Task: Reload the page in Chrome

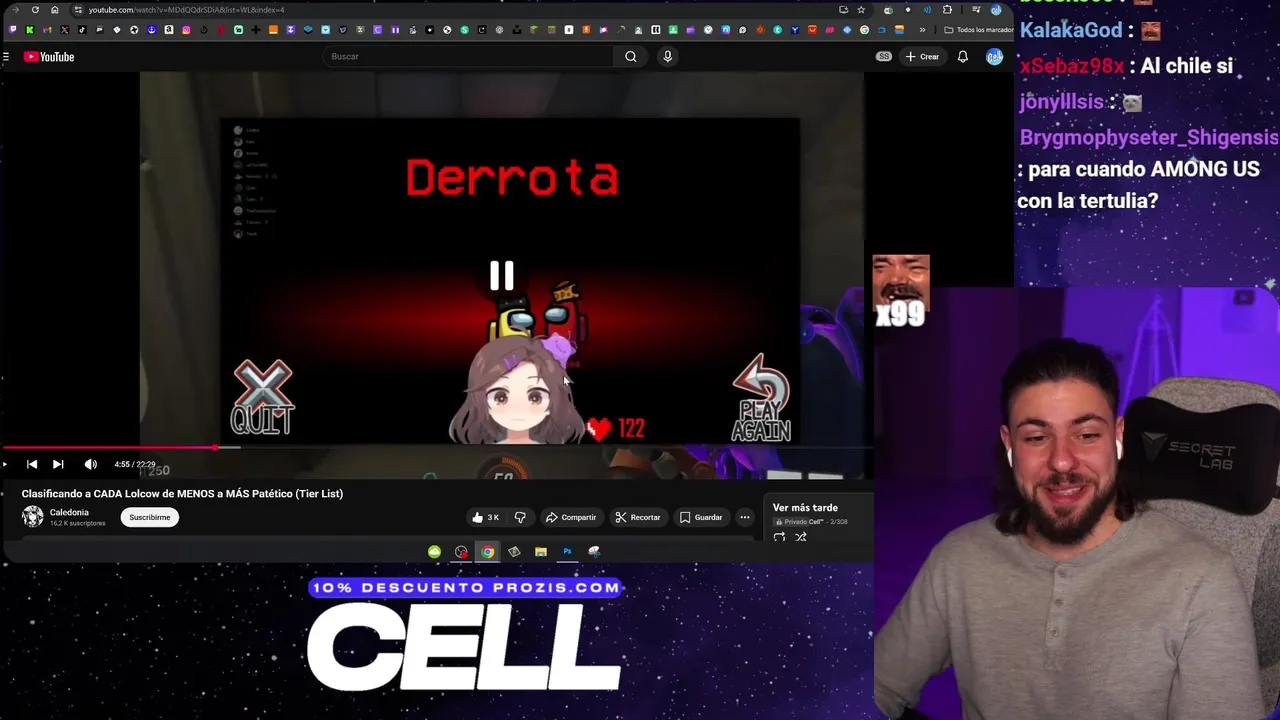Action: point(35,10)
